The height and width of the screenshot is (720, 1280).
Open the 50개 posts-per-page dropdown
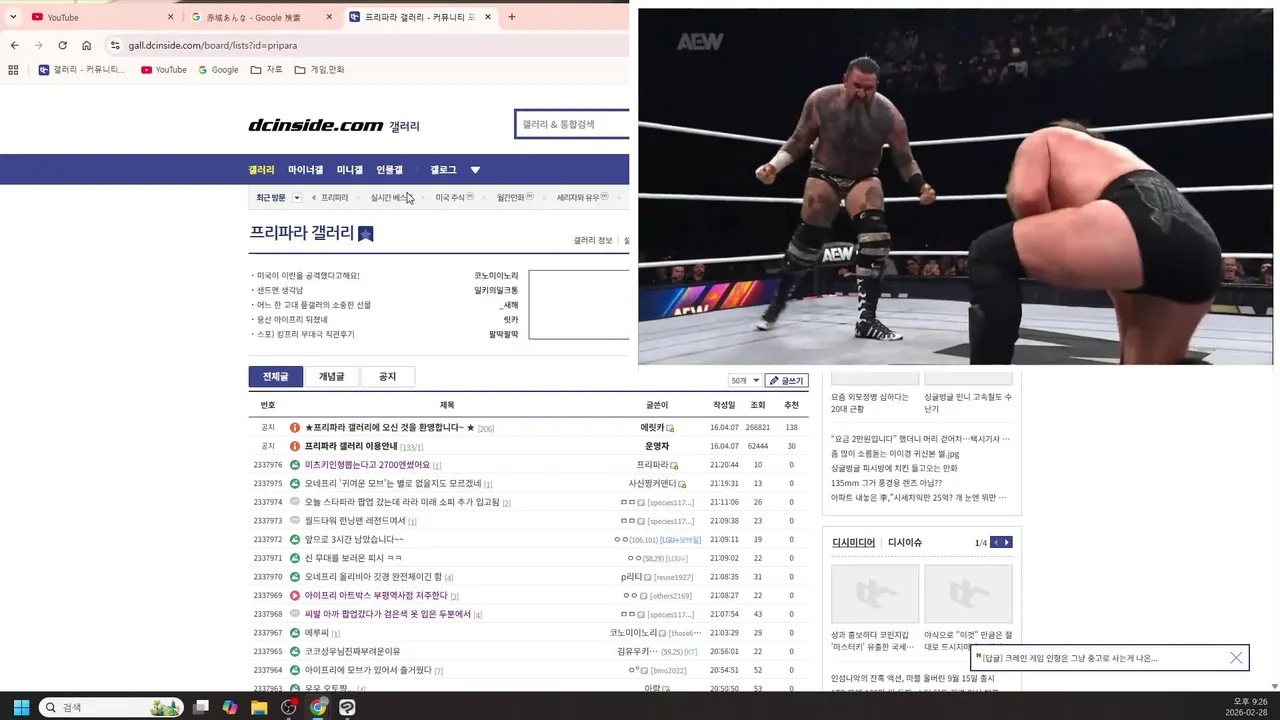tap(745, 381)
